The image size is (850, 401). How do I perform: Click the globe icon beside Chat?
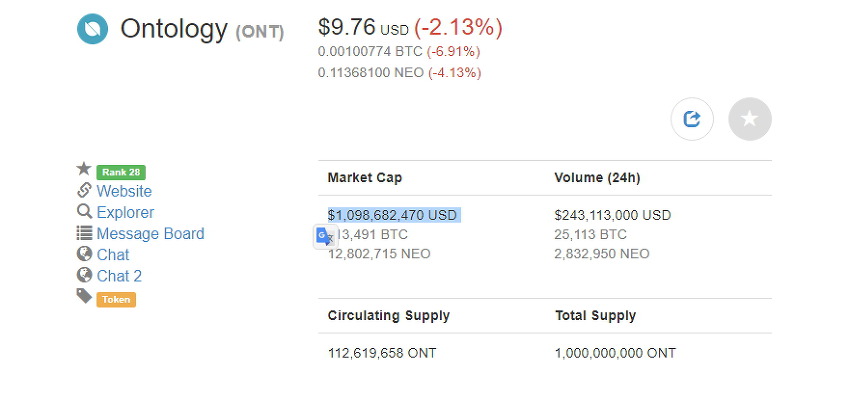point(84,254)
